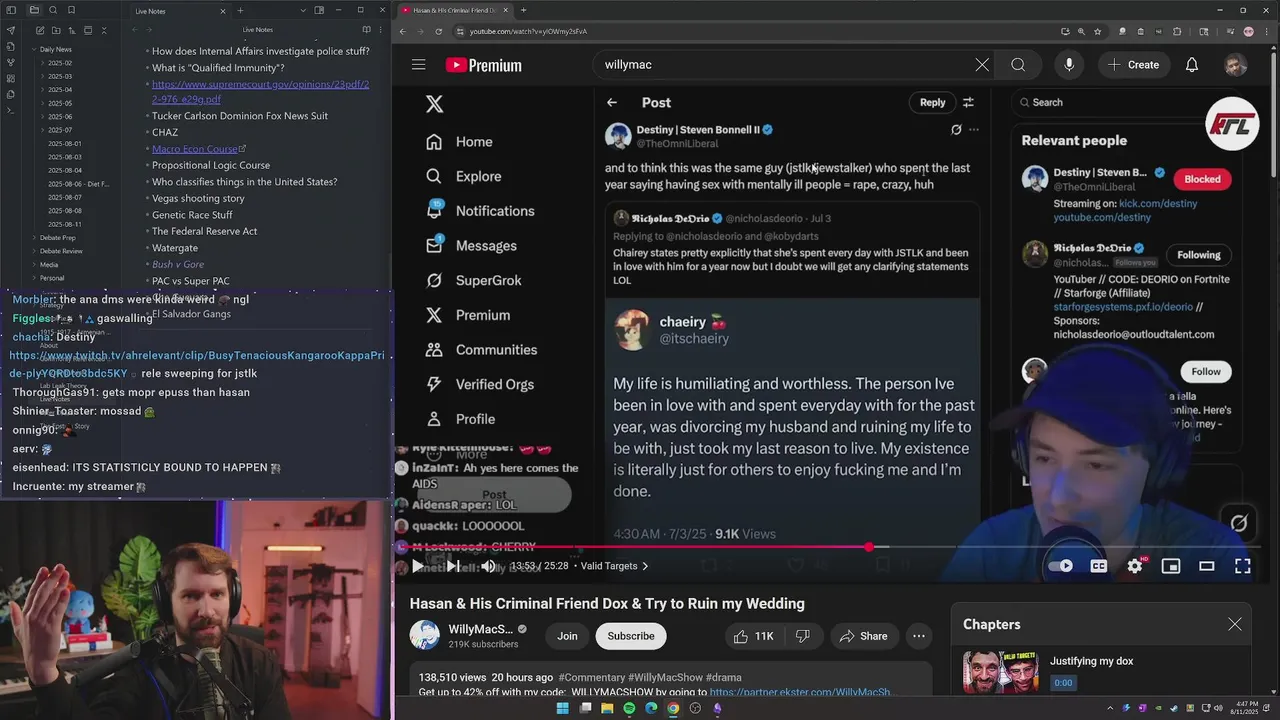Toggle the miniplayer button
Image resolution: width=1280 pixels, height=720 pixels.
point(1171,566)
